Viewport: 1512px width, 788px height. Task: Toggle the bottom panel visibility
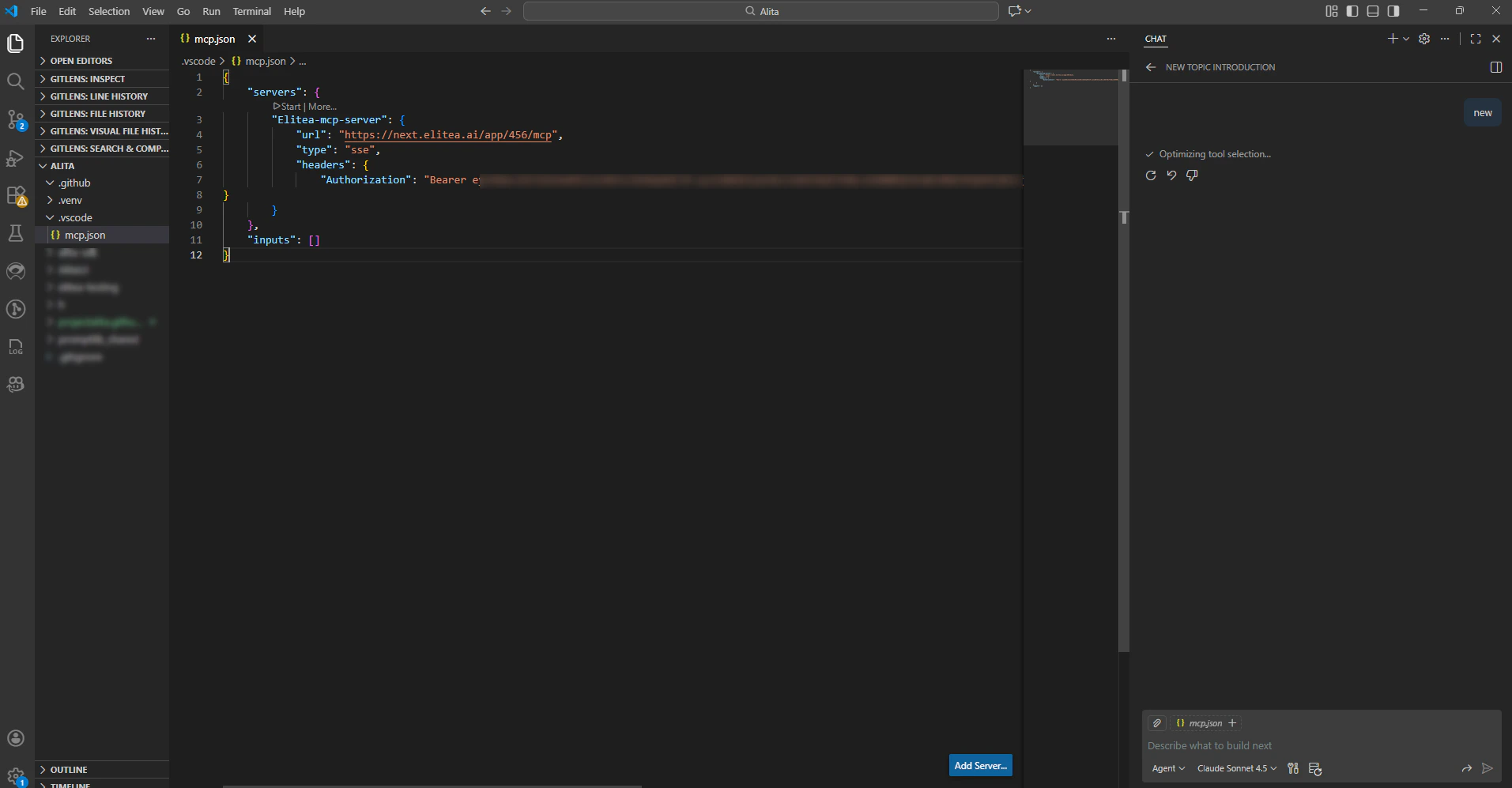1373,11
